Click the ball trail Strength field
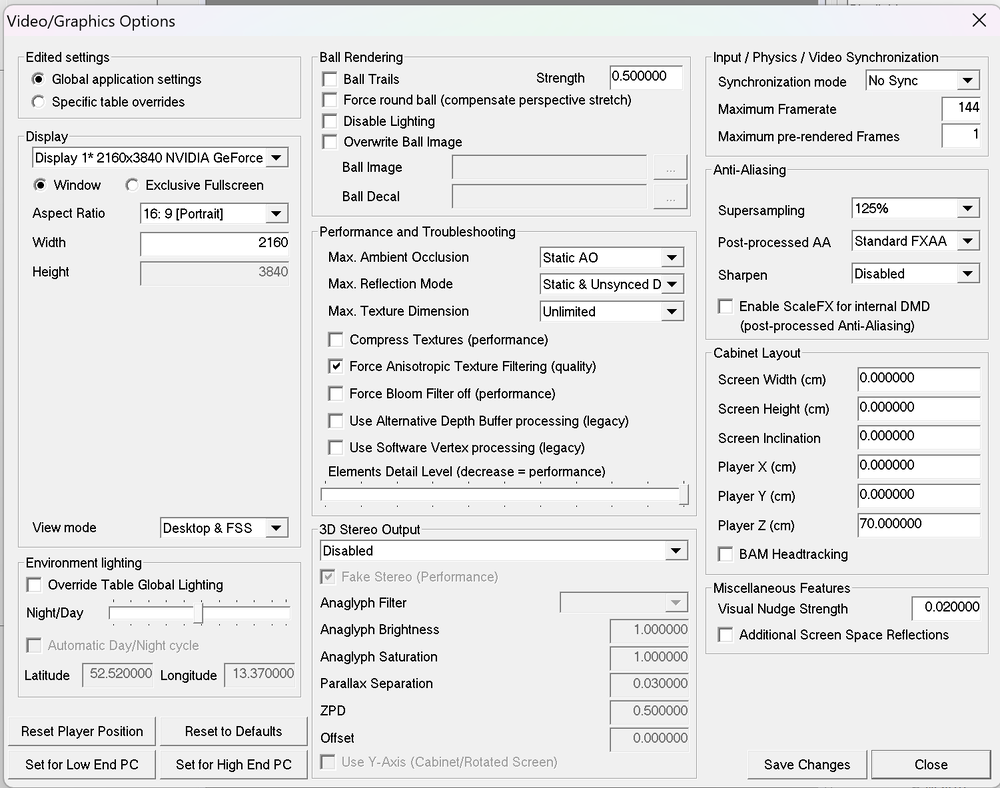 coord(645,77)
